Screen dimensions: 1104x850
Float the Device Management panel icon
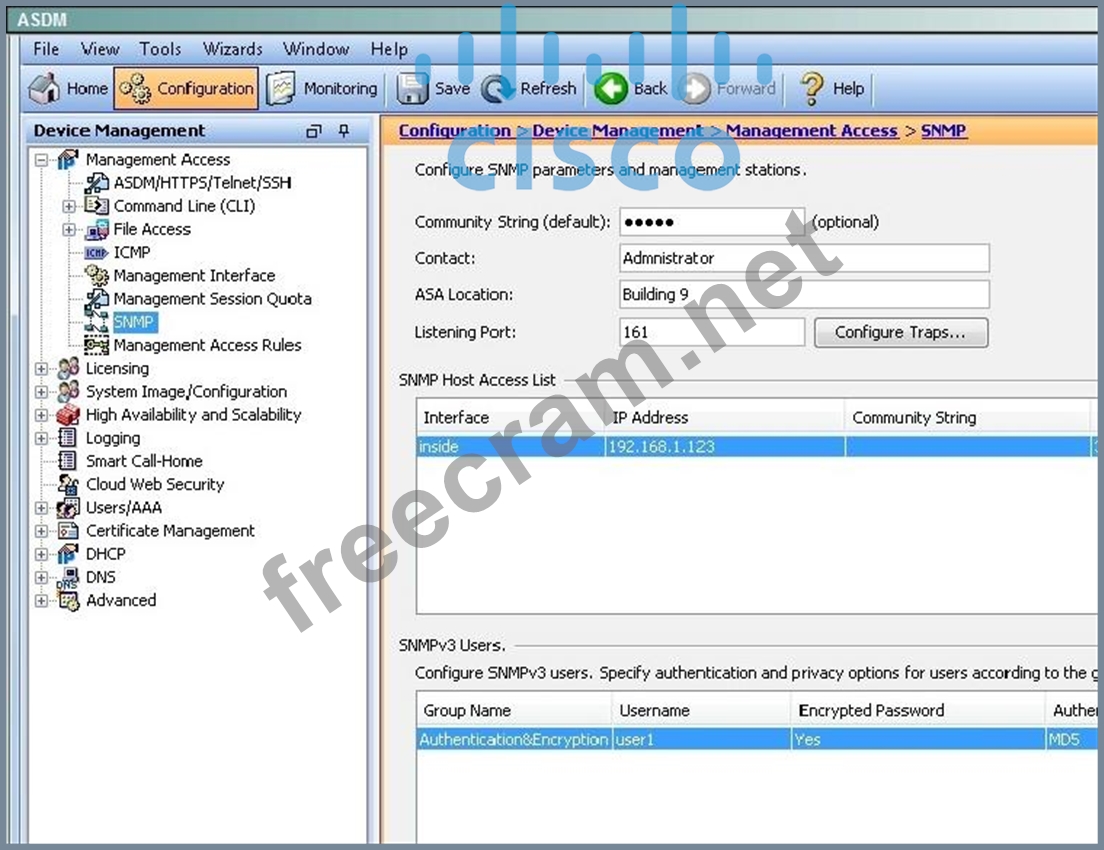coord(314,131)
